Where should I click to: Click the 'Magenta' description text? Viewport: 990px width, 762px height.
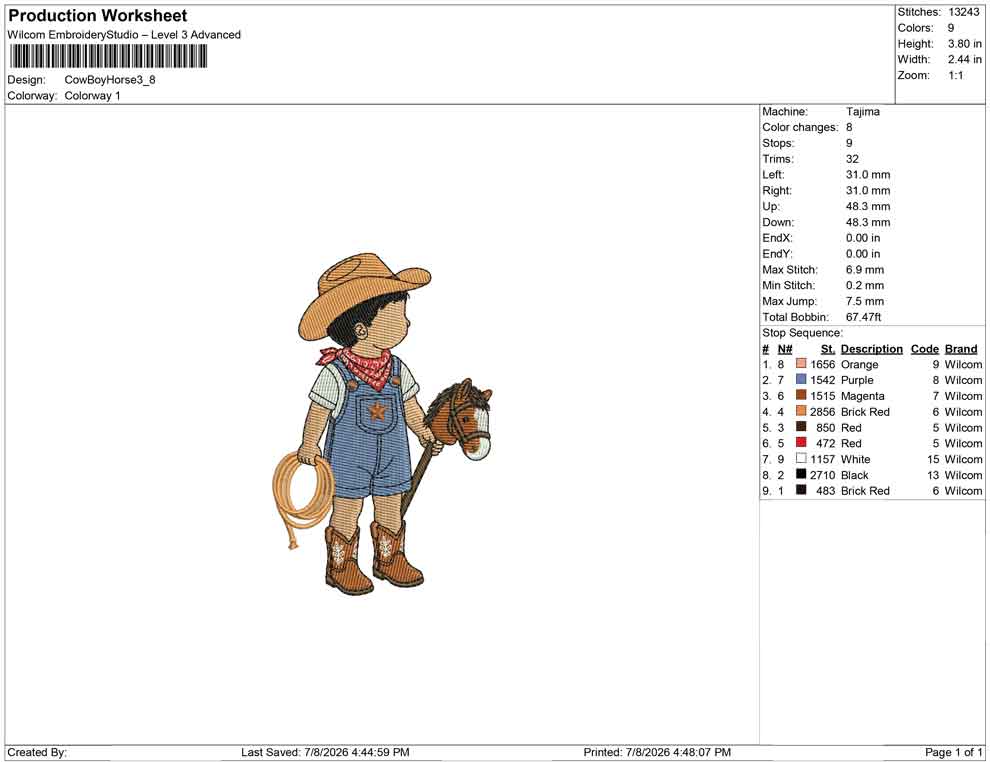862,396
